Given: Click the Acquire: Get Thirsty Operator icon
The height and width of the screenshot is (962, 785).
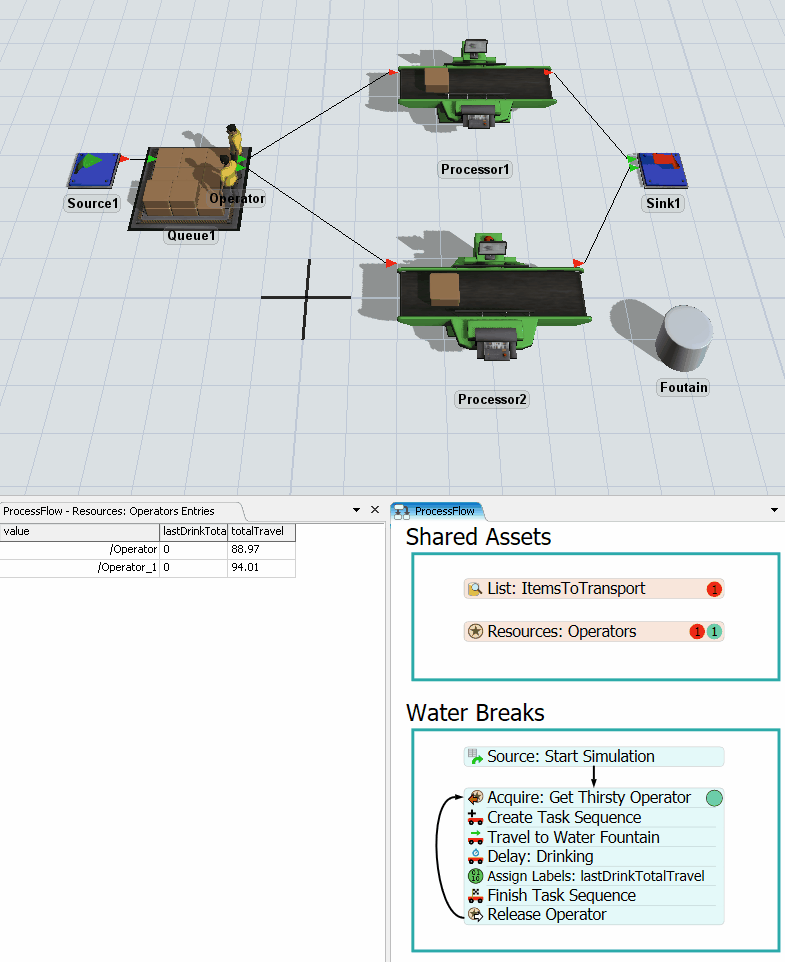Looking at the screenshot, I should click(475, 798).
